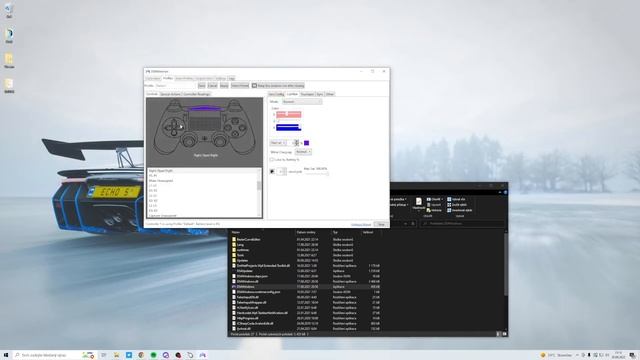Toggle Keep this window size after closing
Viewport: 640px width, 360px height.
278,86
